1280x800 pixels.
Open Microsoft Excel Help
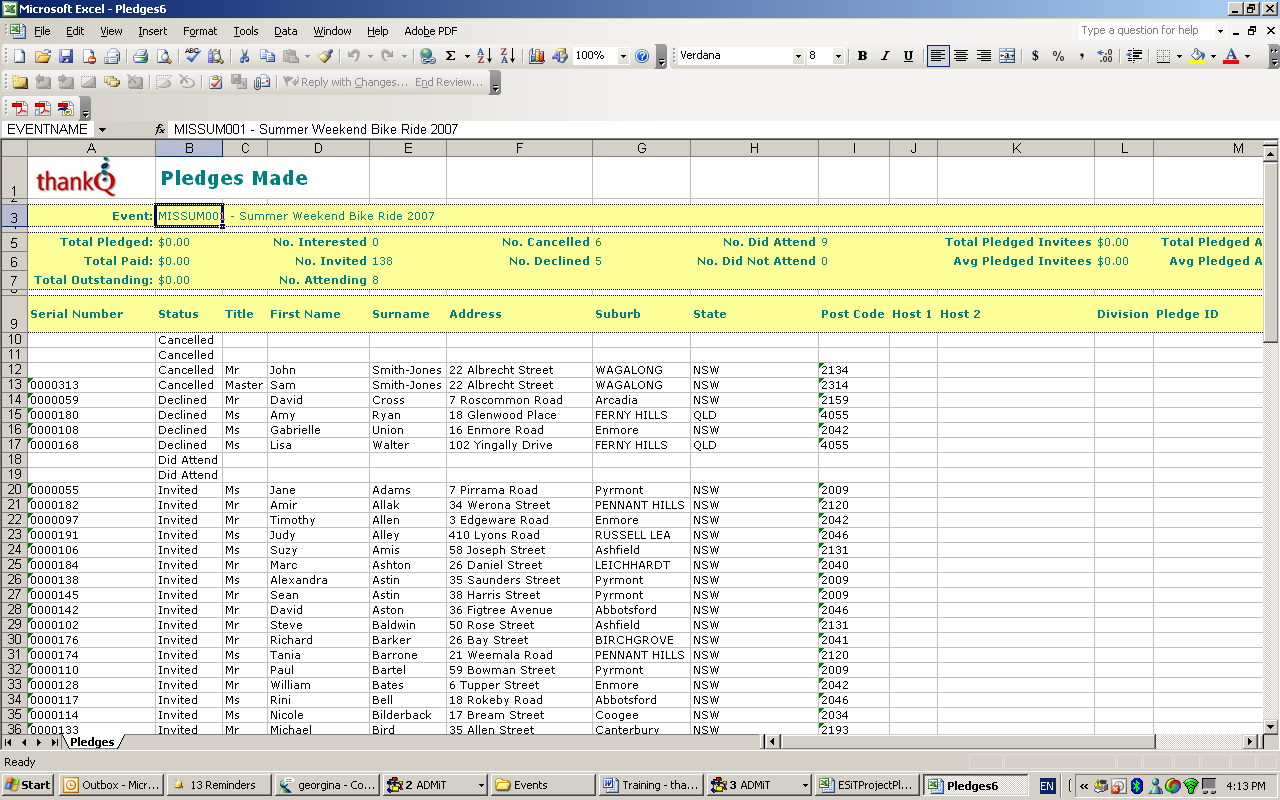click(642, 56)
